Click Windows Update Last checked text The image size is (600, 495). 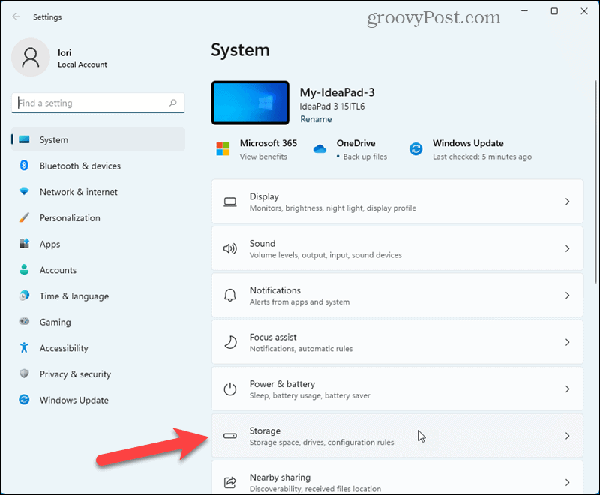click(482, 157)
